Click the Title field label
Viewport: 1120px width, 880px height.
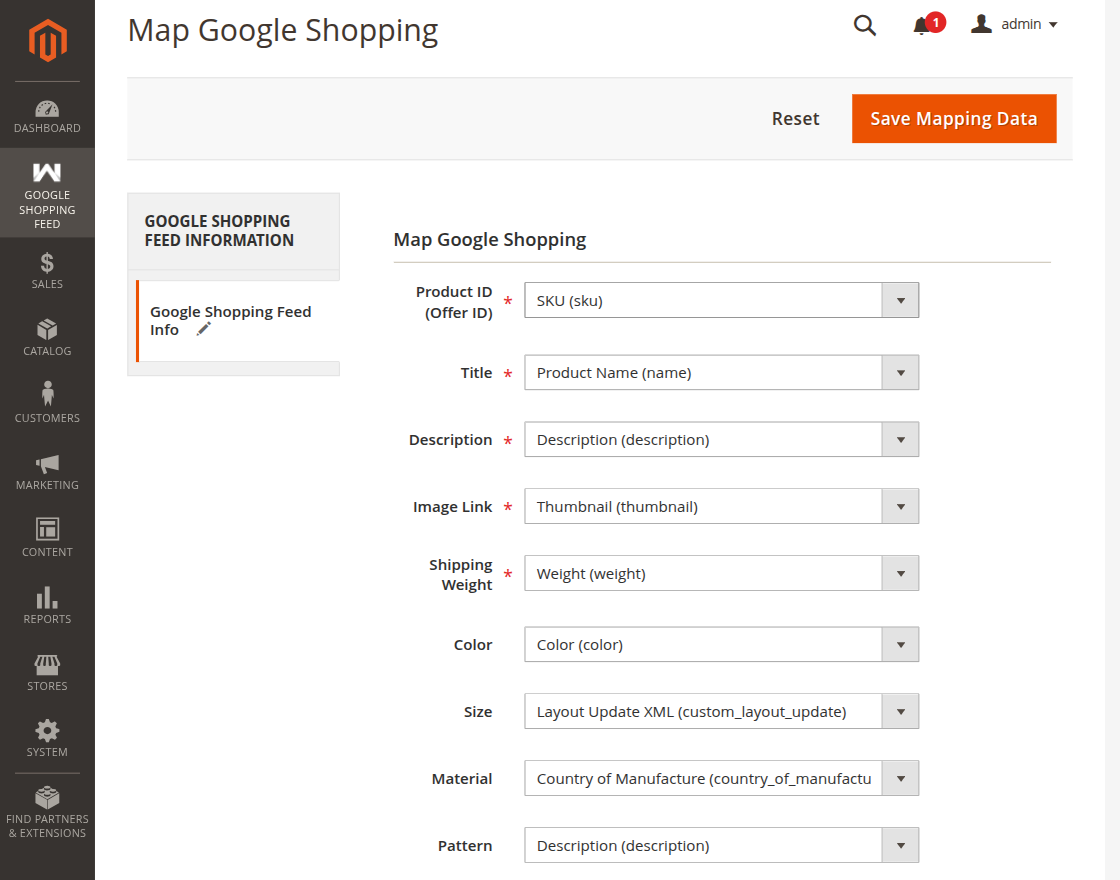coord(476,373)
